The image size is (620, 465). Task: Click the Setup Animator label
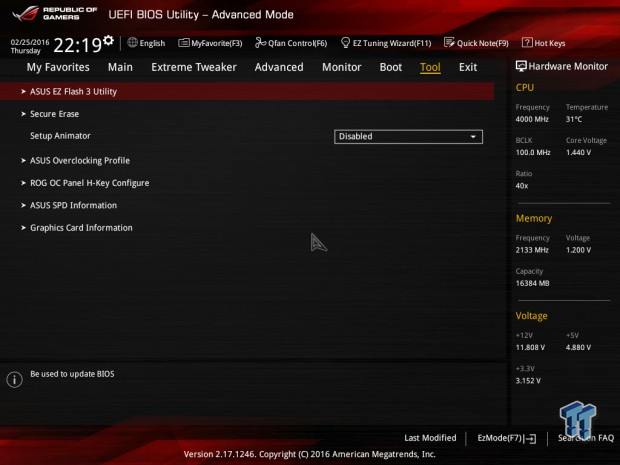[60, 136]
